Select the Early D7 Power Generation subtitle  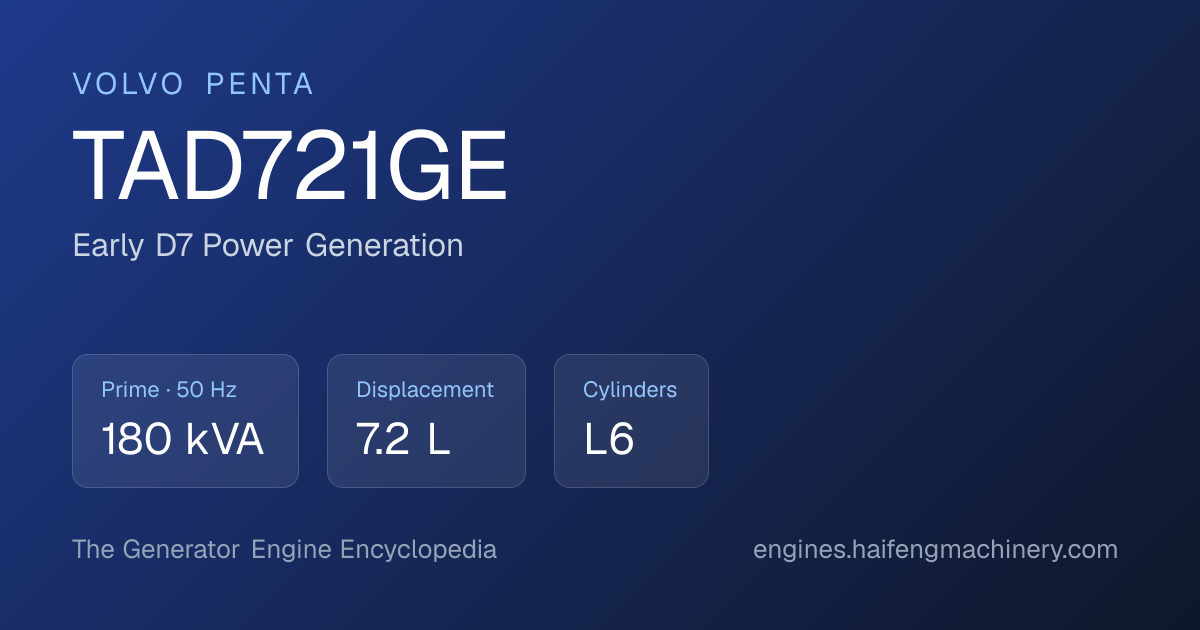(x=268, y=246)
